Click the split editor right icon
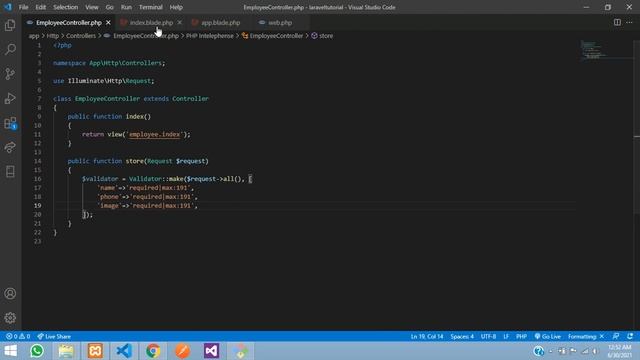 [x=617, y=22]
